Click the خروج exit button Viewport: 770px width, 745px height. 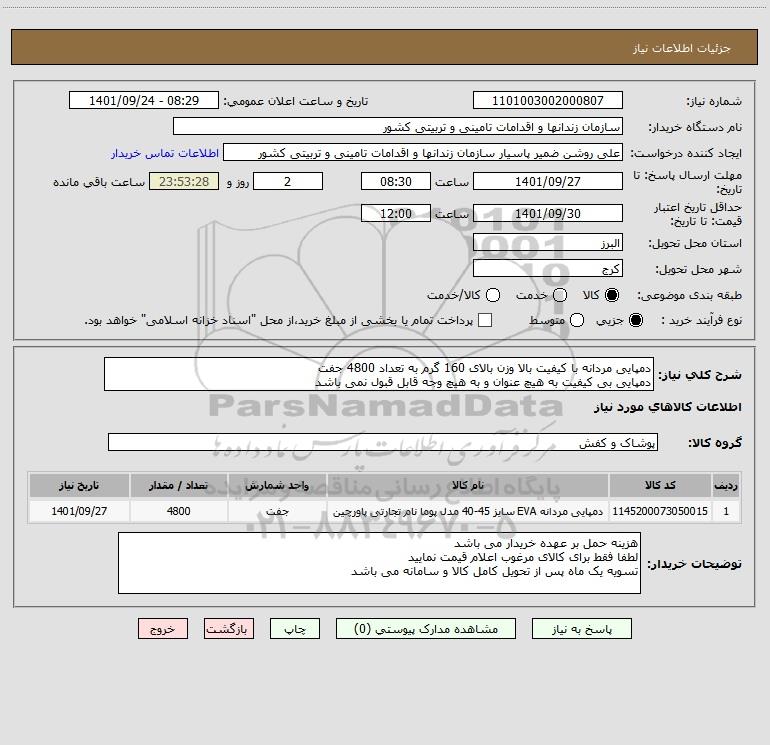tap(163, 629)
